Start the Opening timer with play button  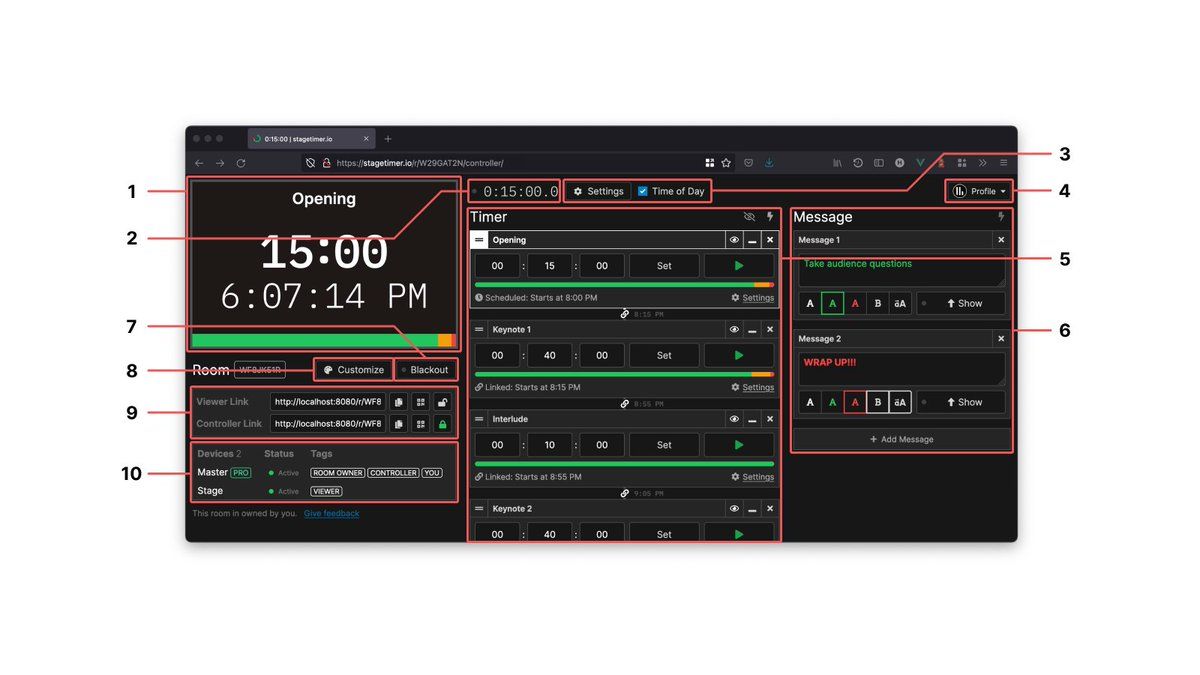click(738, 266)
